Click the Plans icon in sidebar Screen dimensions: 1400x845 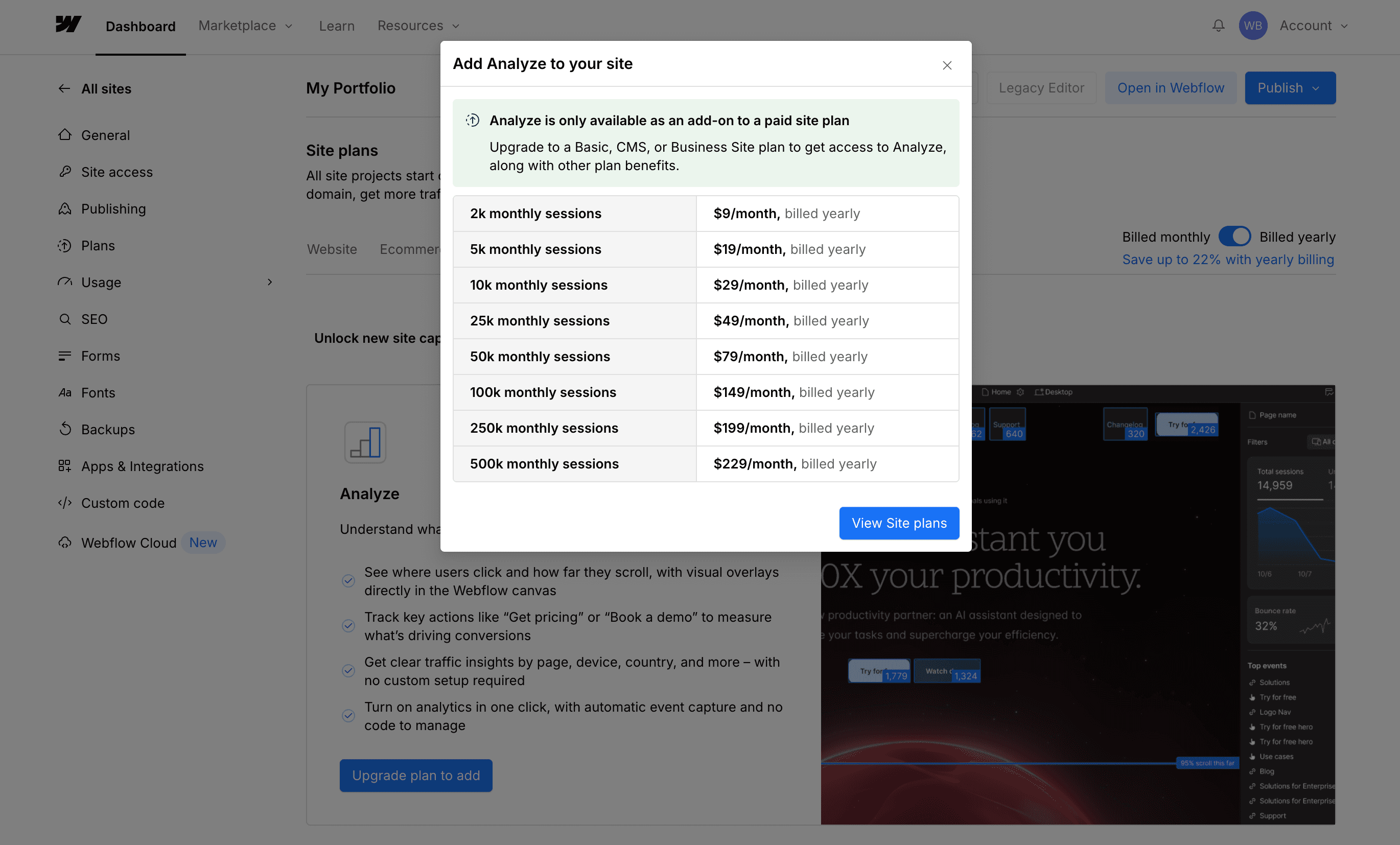[65, 246]
